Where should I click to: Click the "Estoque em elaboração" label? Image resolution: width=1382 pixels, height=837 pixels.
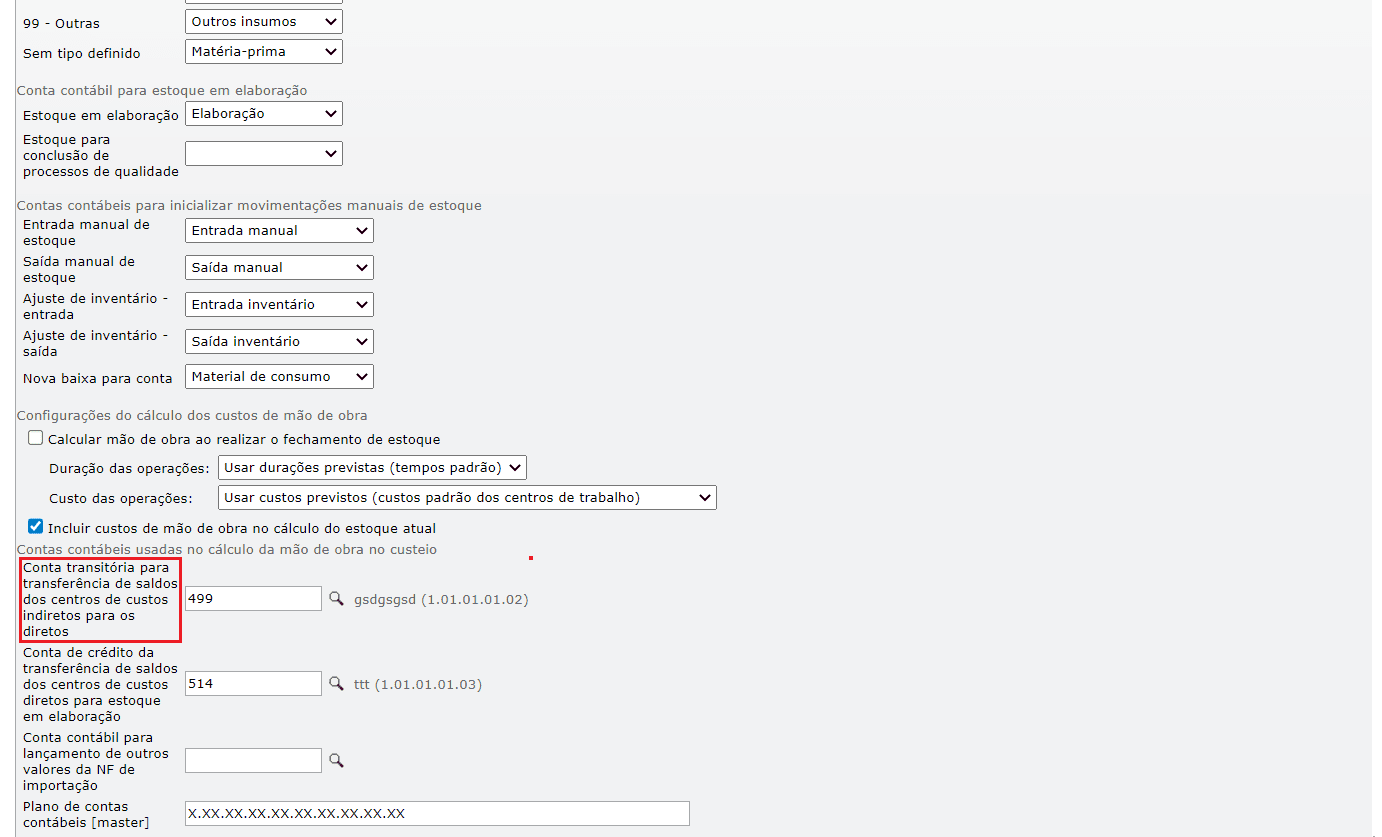pyautogui.click(x=101, y=116)
